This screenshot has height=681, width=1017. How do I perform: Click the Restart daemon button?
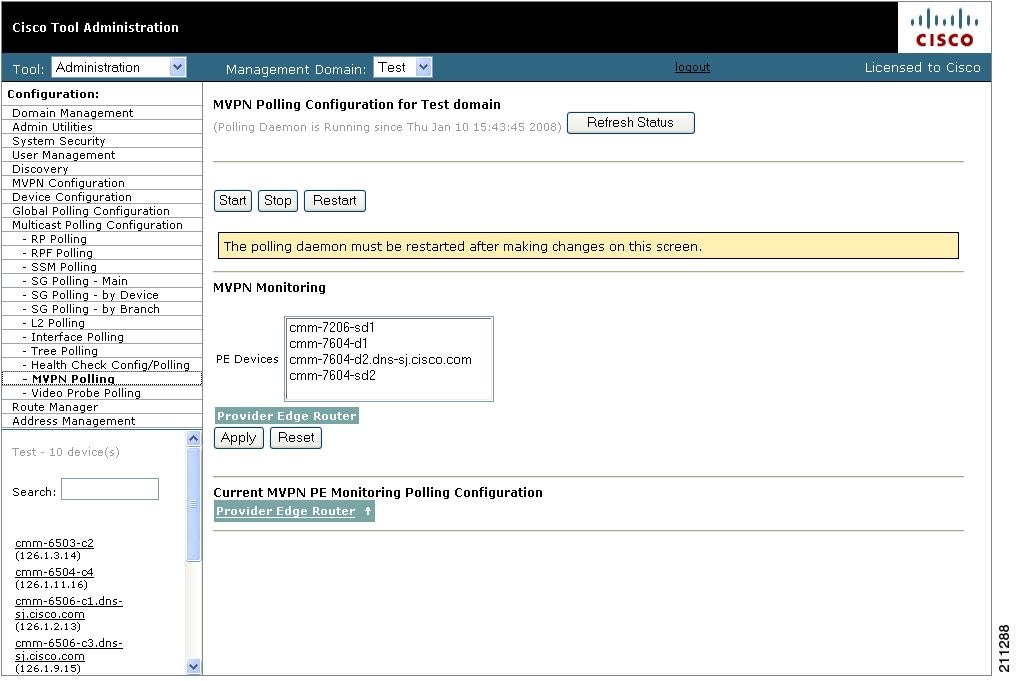click(x=334, y=201)
